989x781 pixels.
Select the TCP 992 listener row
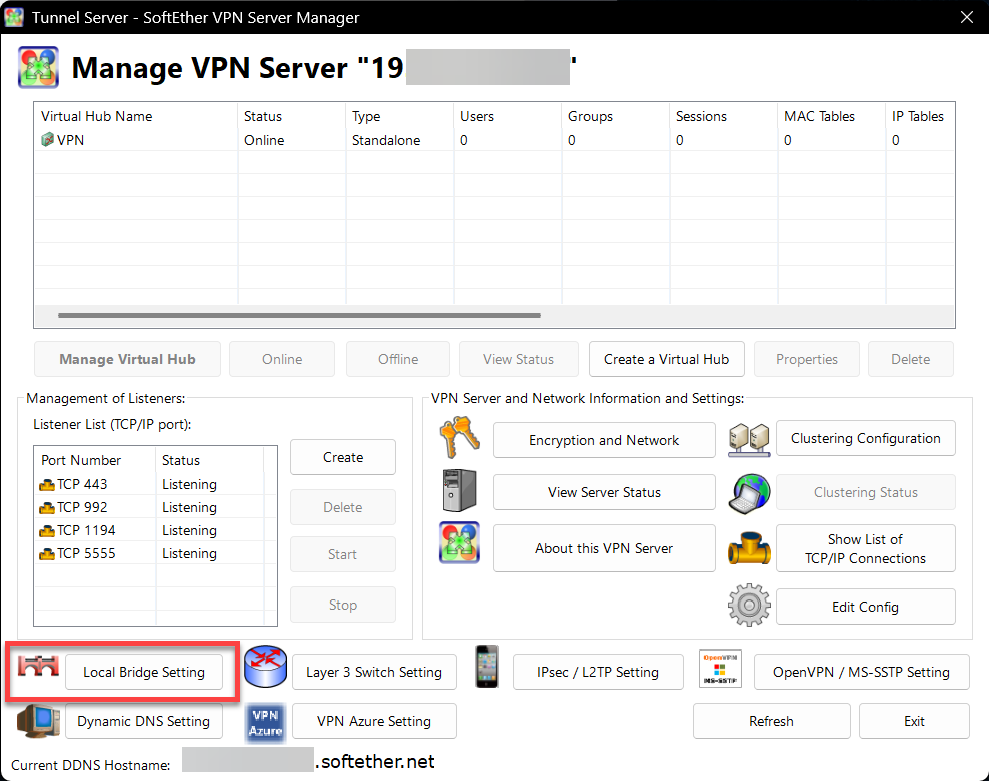pos(155,507)
